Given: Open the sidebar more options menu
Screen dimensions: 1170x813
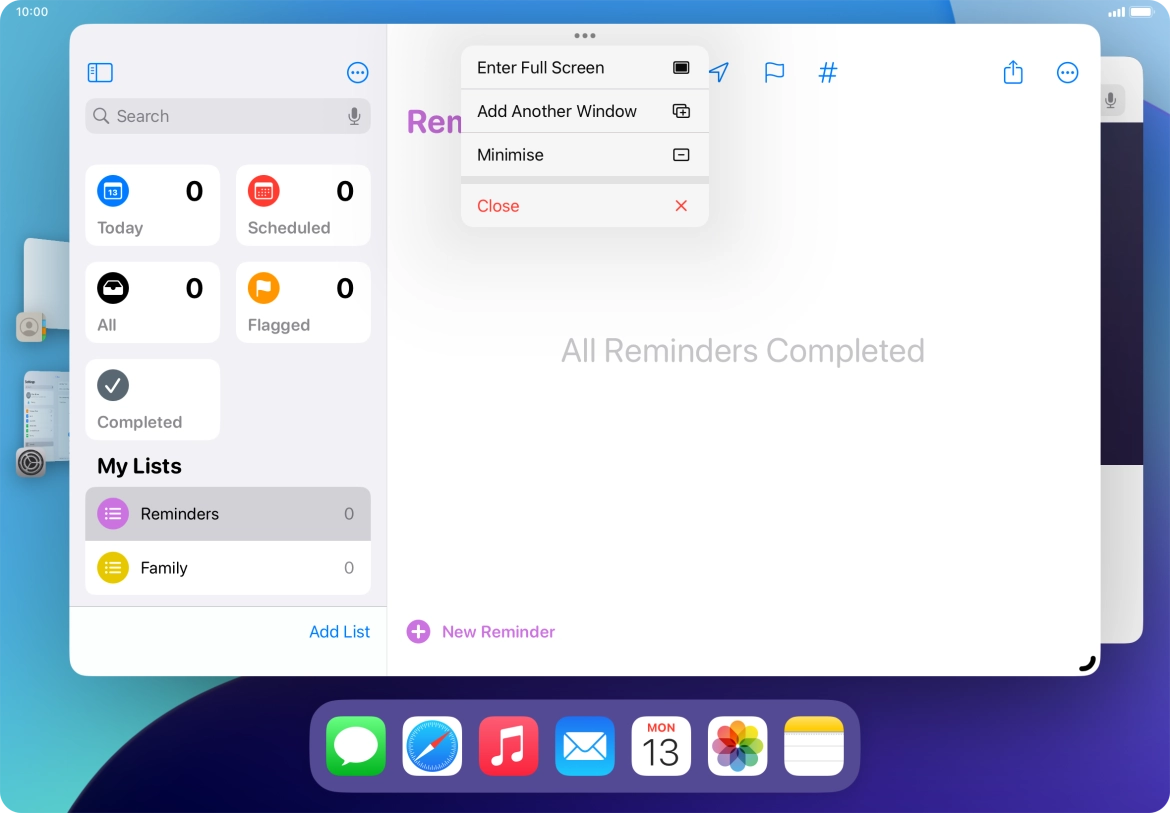Looking at the screenshot, I should click(357, 73).
